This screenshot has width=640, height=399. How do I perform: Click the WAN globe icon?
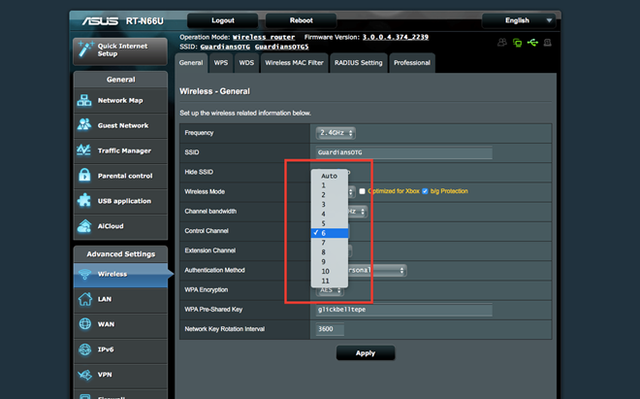tap(85, 324)
